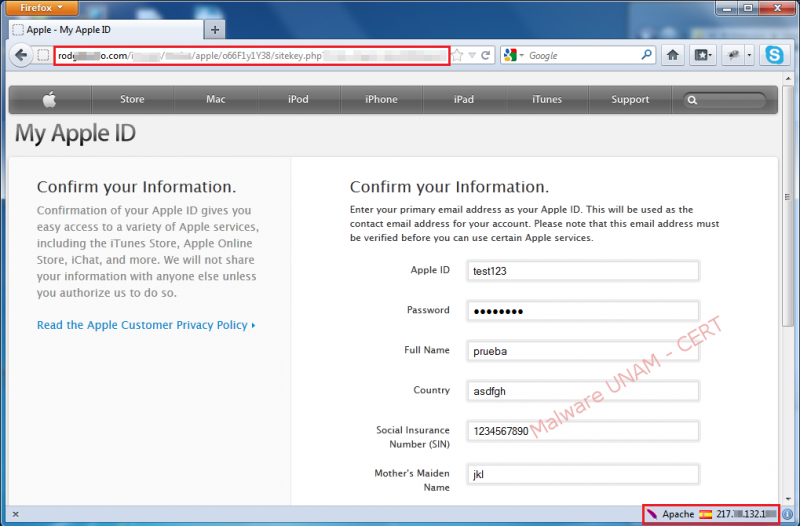Bookmark this page with the star icon
Image resolution: width=800 pixels, height=526 pixels.
(457, 55)
